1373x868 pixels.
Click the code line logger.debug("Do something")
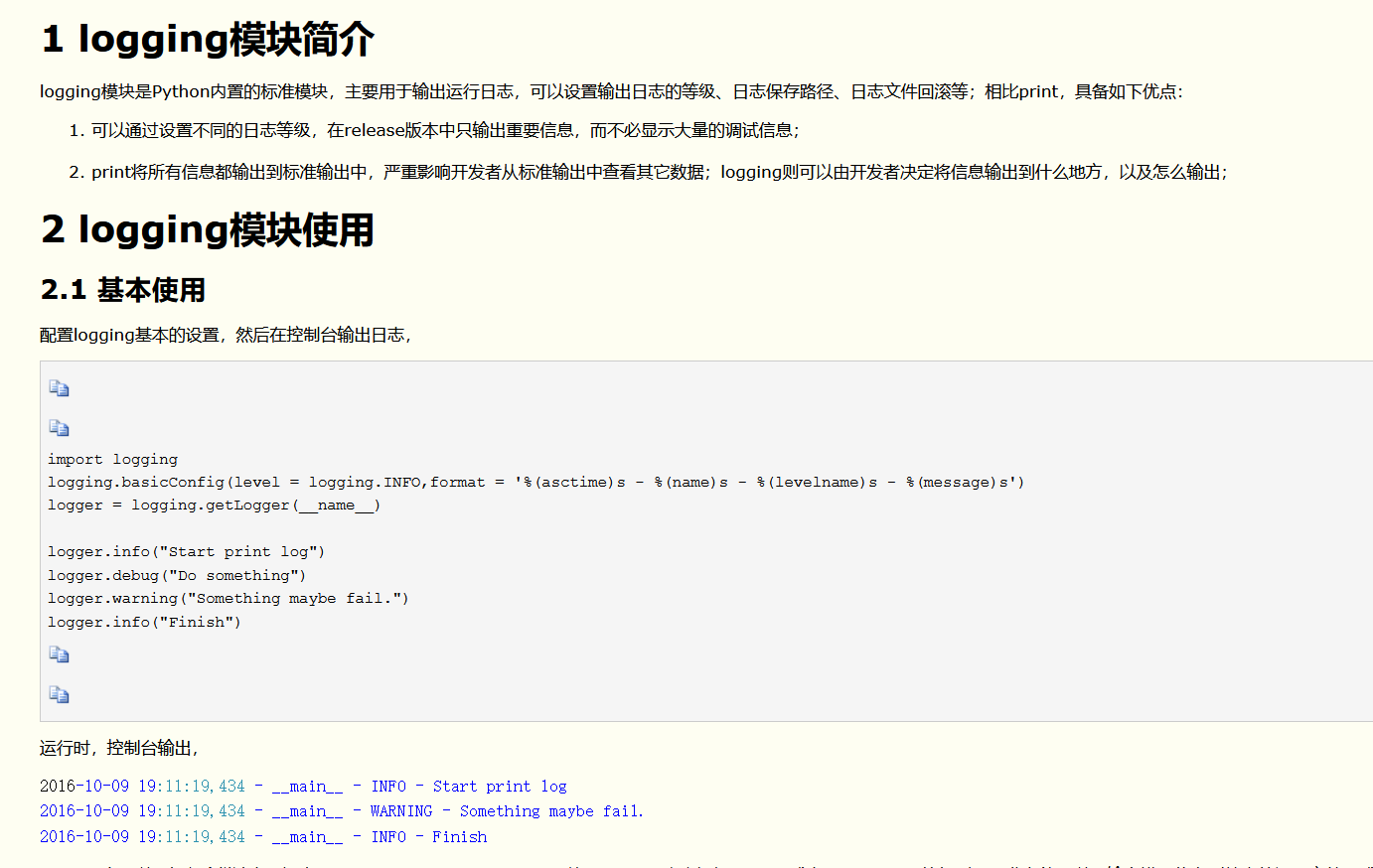tap(177, 575)
